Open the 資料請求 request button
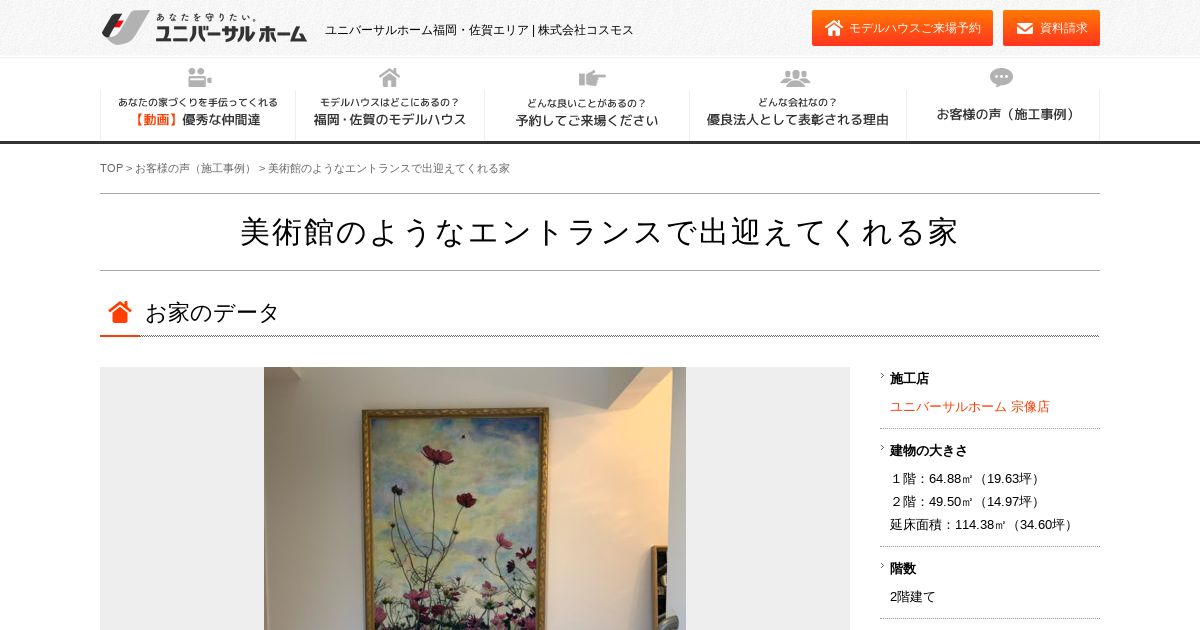Viewport: 1200px width, 630px height. (1051, 28)
